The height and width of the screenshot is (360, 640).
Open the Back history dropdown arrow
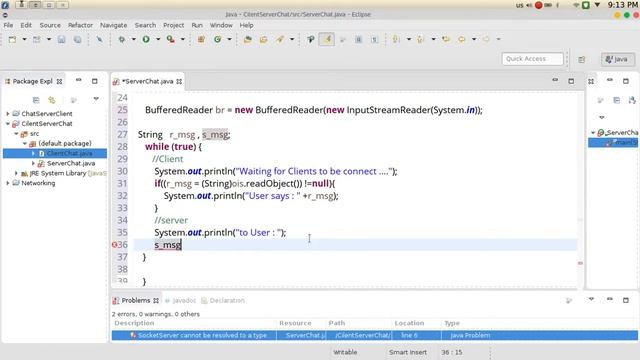click(474, 40)
